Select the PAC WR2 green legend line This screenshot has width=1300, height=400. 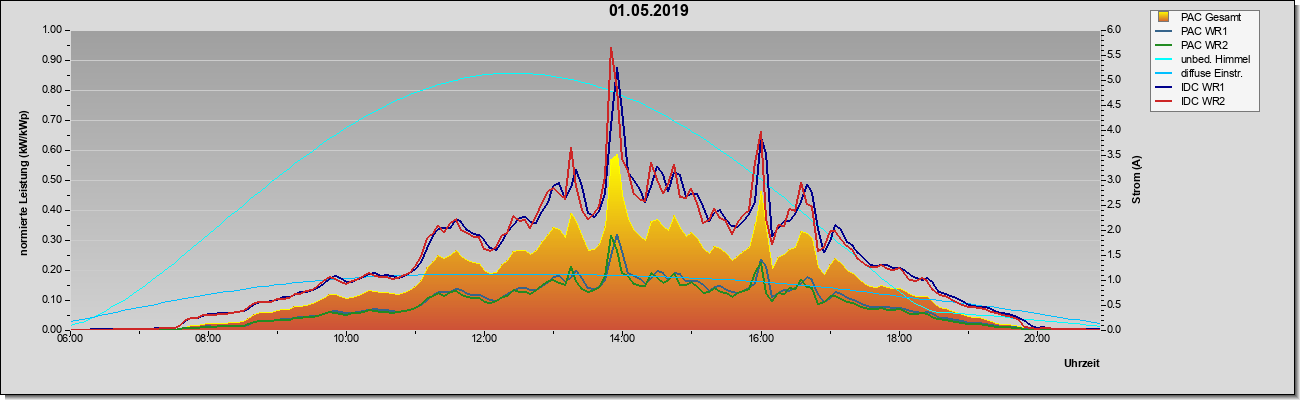[x=1164, y=45]
